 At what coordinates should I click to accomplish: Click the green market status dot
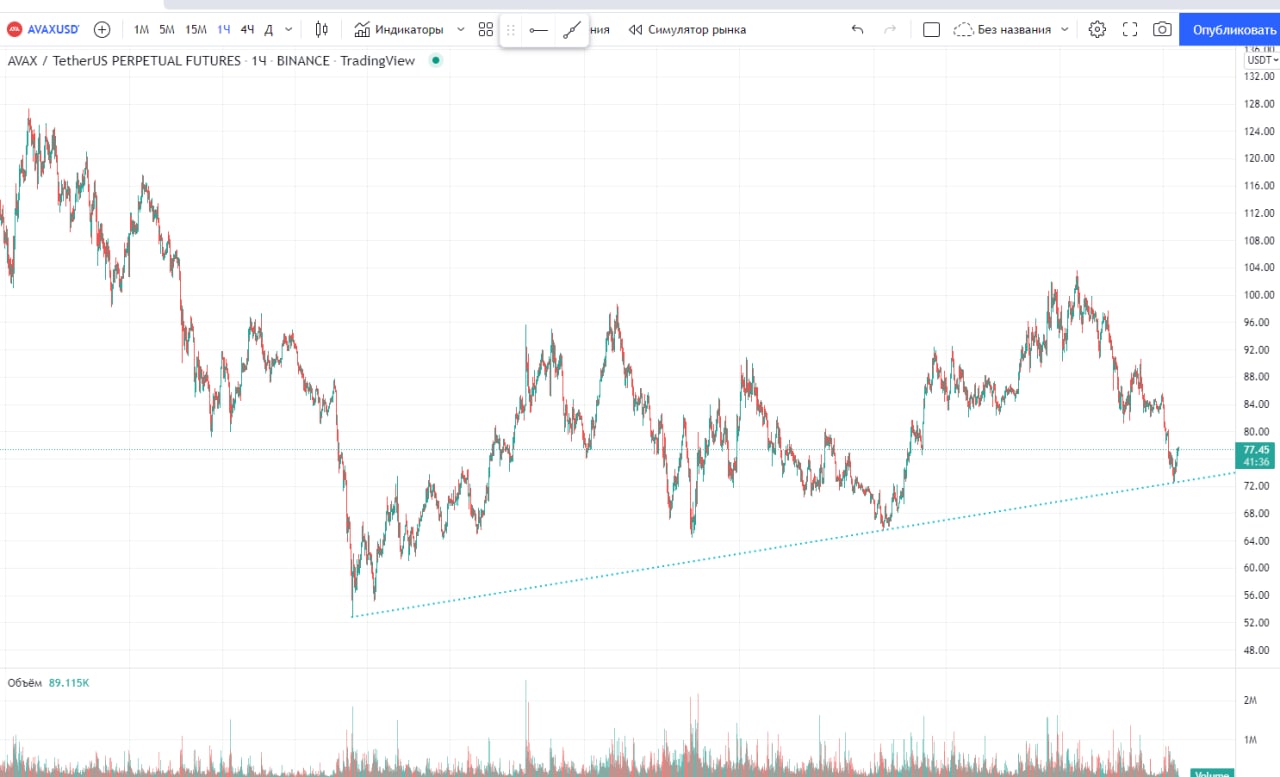[435, 61]
